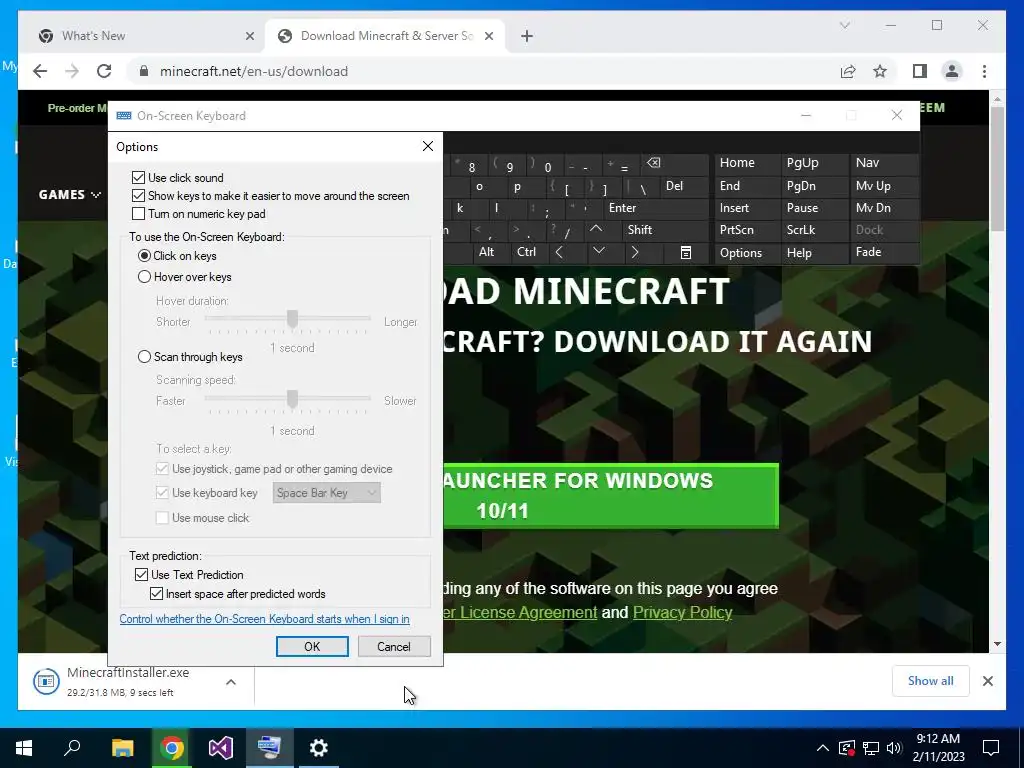Launch Visual Studio from the taskbar
This screenshot has width=1024, height=768.
coord(221,748)
